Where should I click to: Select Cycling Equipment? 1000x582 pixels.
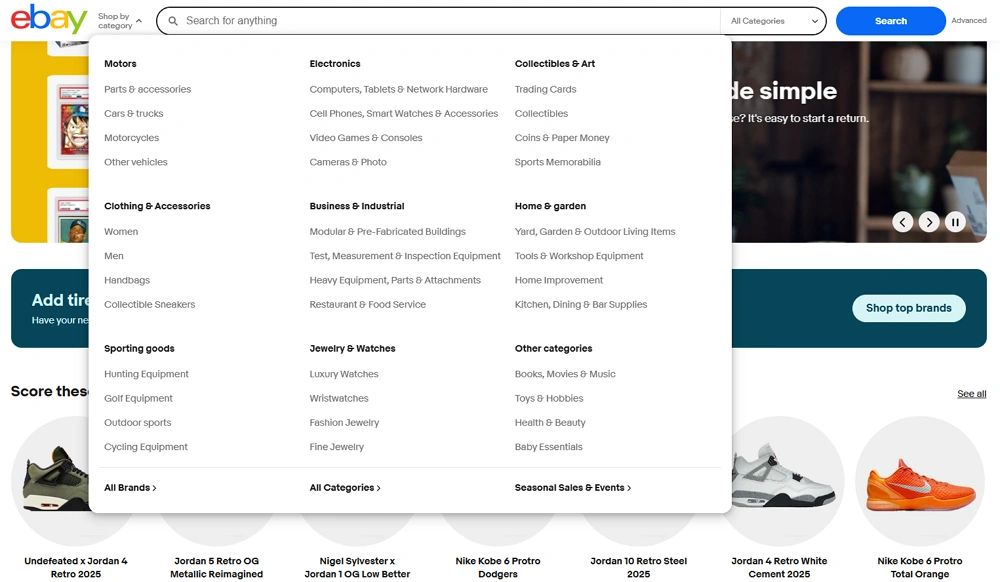[145, 447]
